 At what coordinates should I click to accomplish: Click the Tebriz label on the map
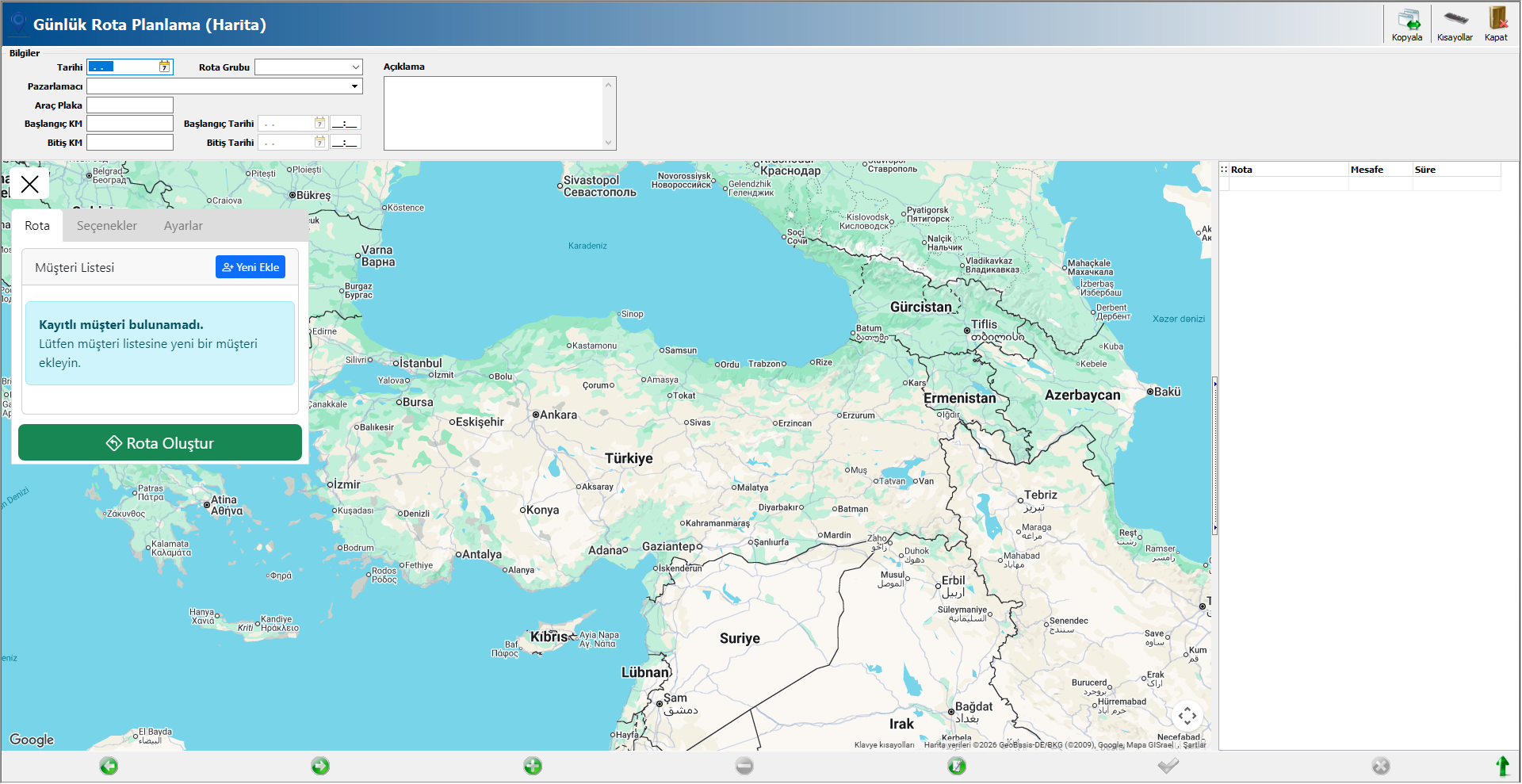click(x=1041, y=495)
